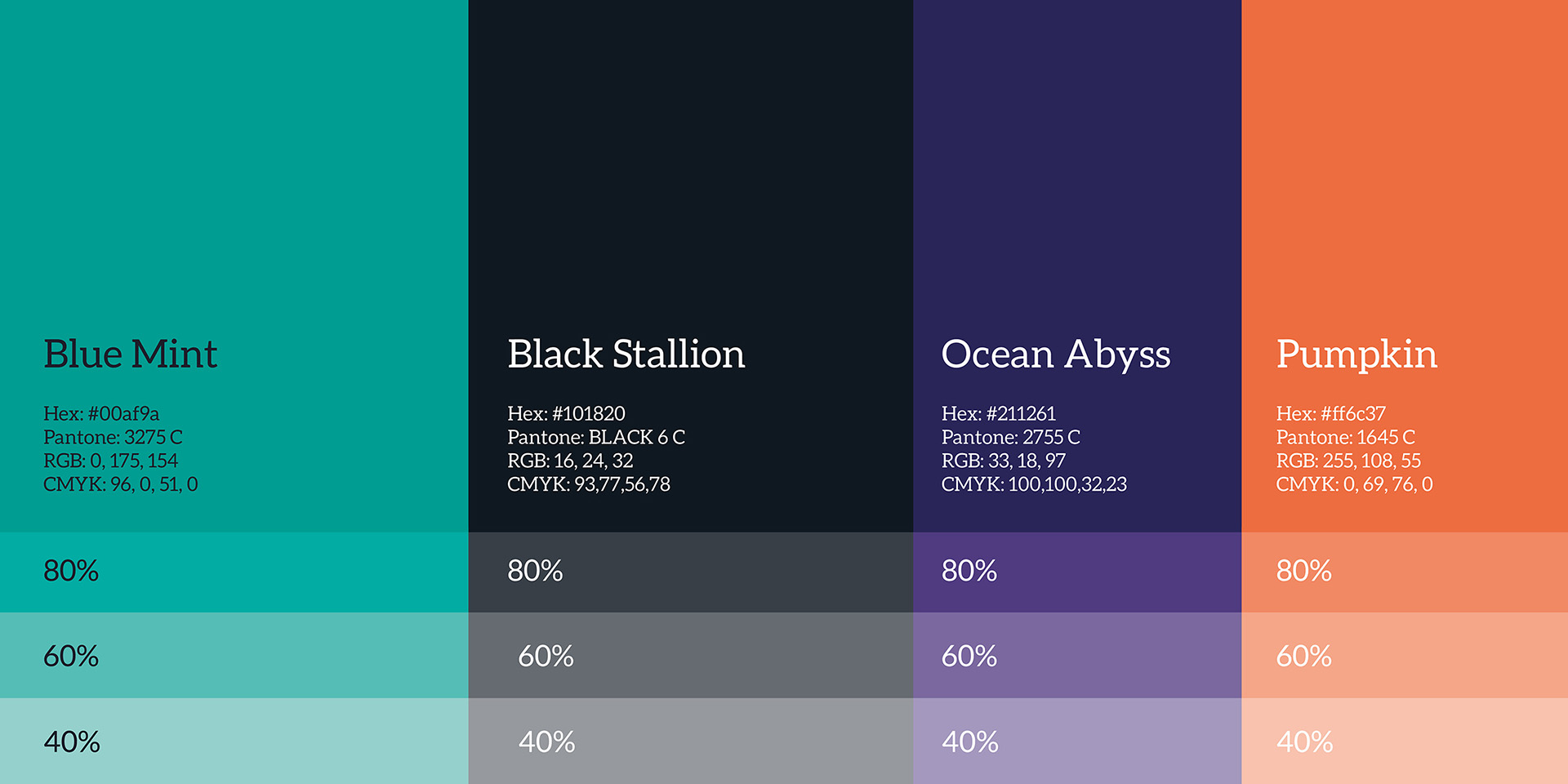Click the Blue Mint color name
This screenshot has width=1568, height=784.
pos(130,354)
